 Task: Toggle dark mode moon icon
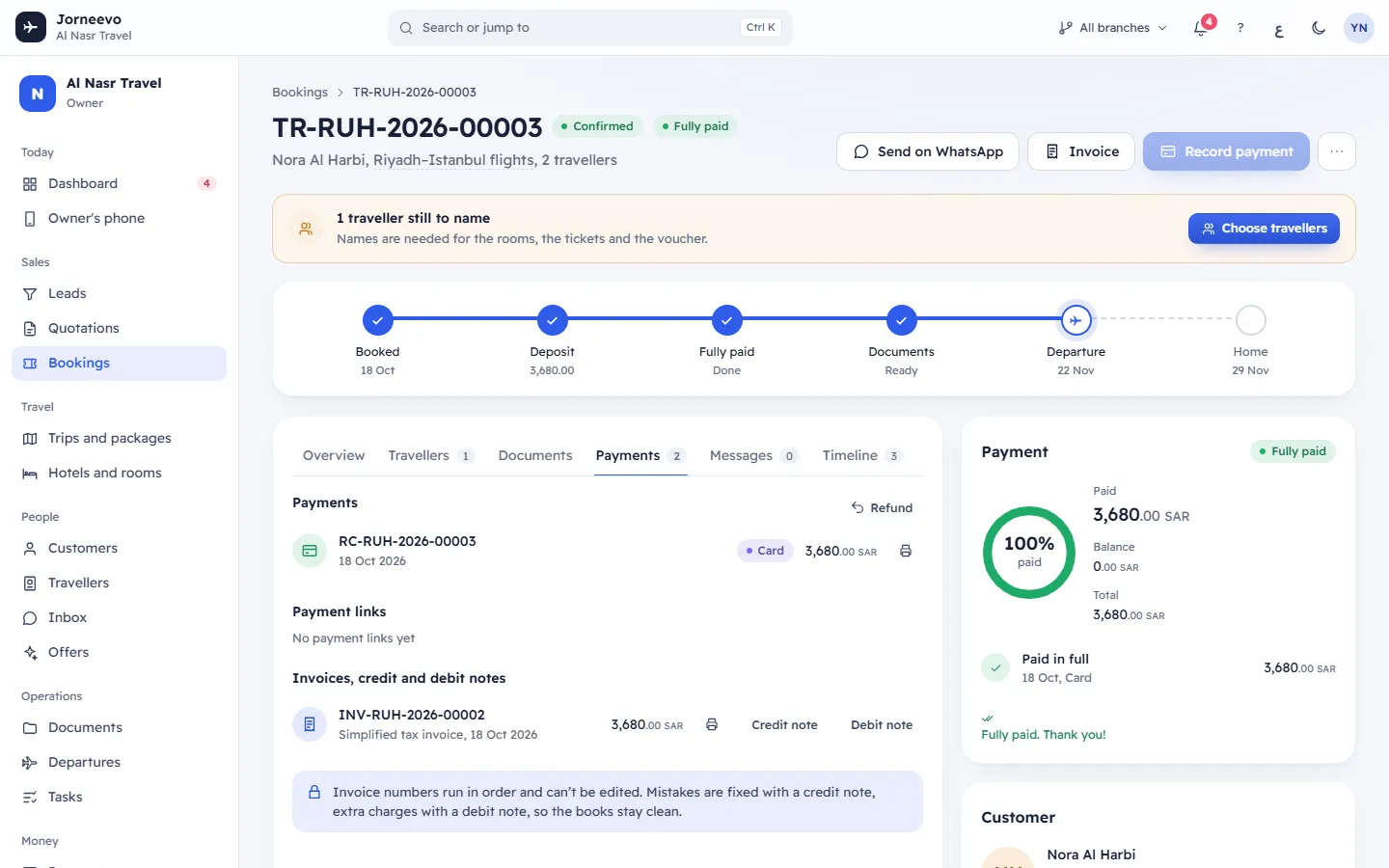[x=1319, y=28]
